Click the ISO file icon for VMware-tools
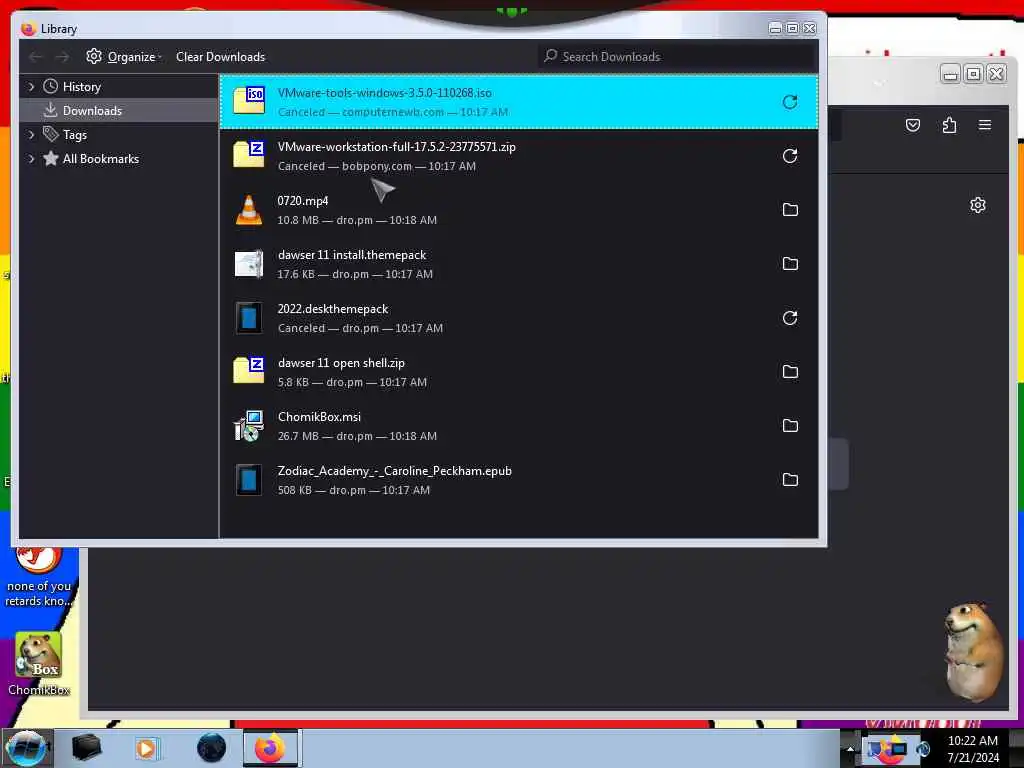This screenshot has width=1024, height=768. click(x=249, y=101)
